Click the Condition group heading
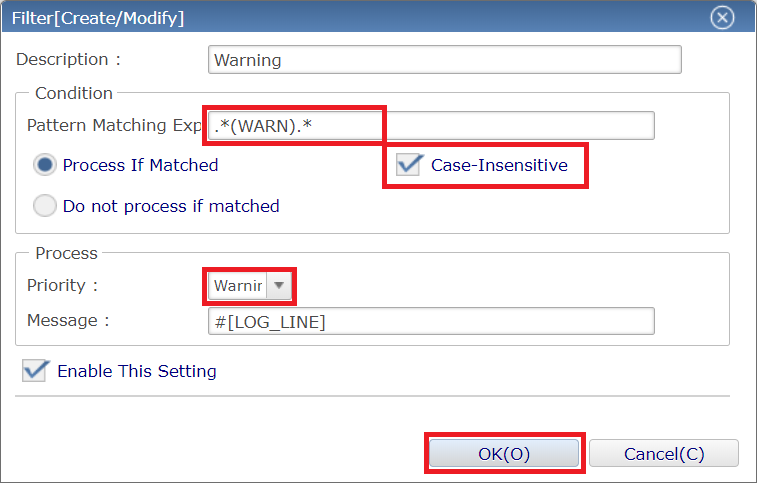The image size is (757, 483). tap(74, 93)
